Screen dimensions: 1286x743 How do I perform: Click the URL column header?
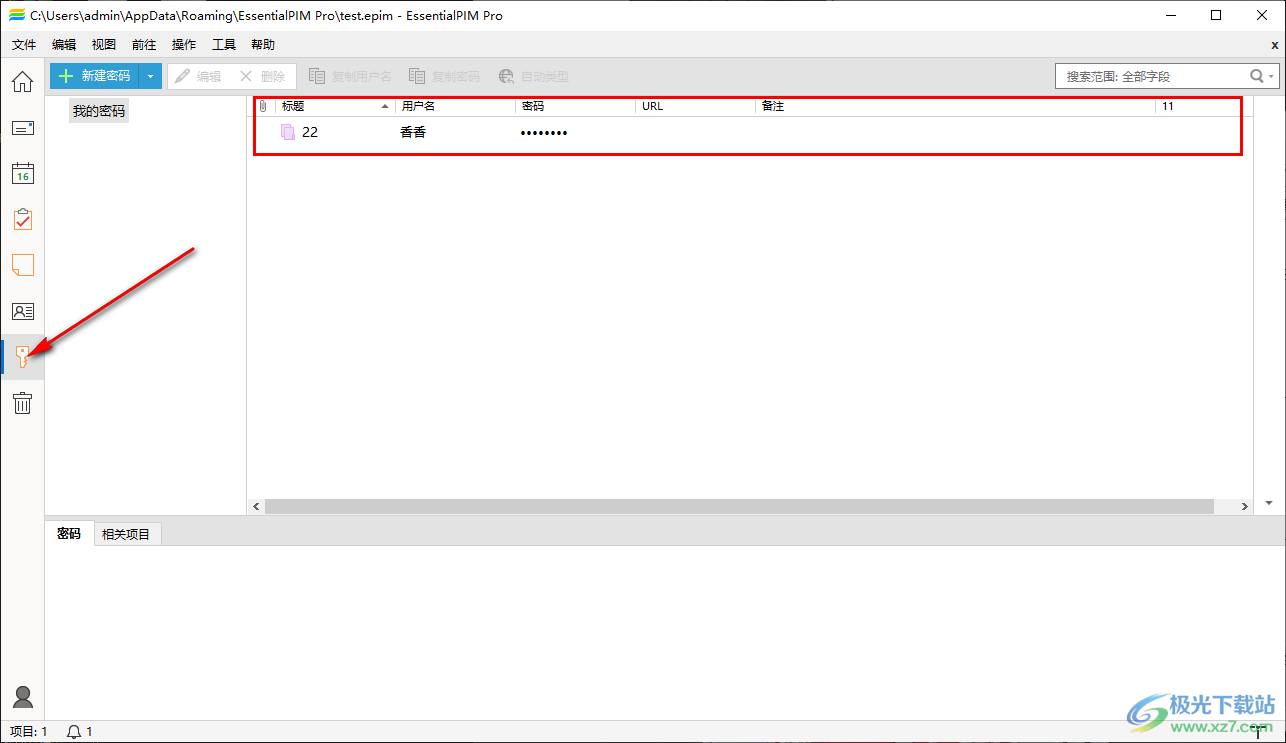pos(696,106)
